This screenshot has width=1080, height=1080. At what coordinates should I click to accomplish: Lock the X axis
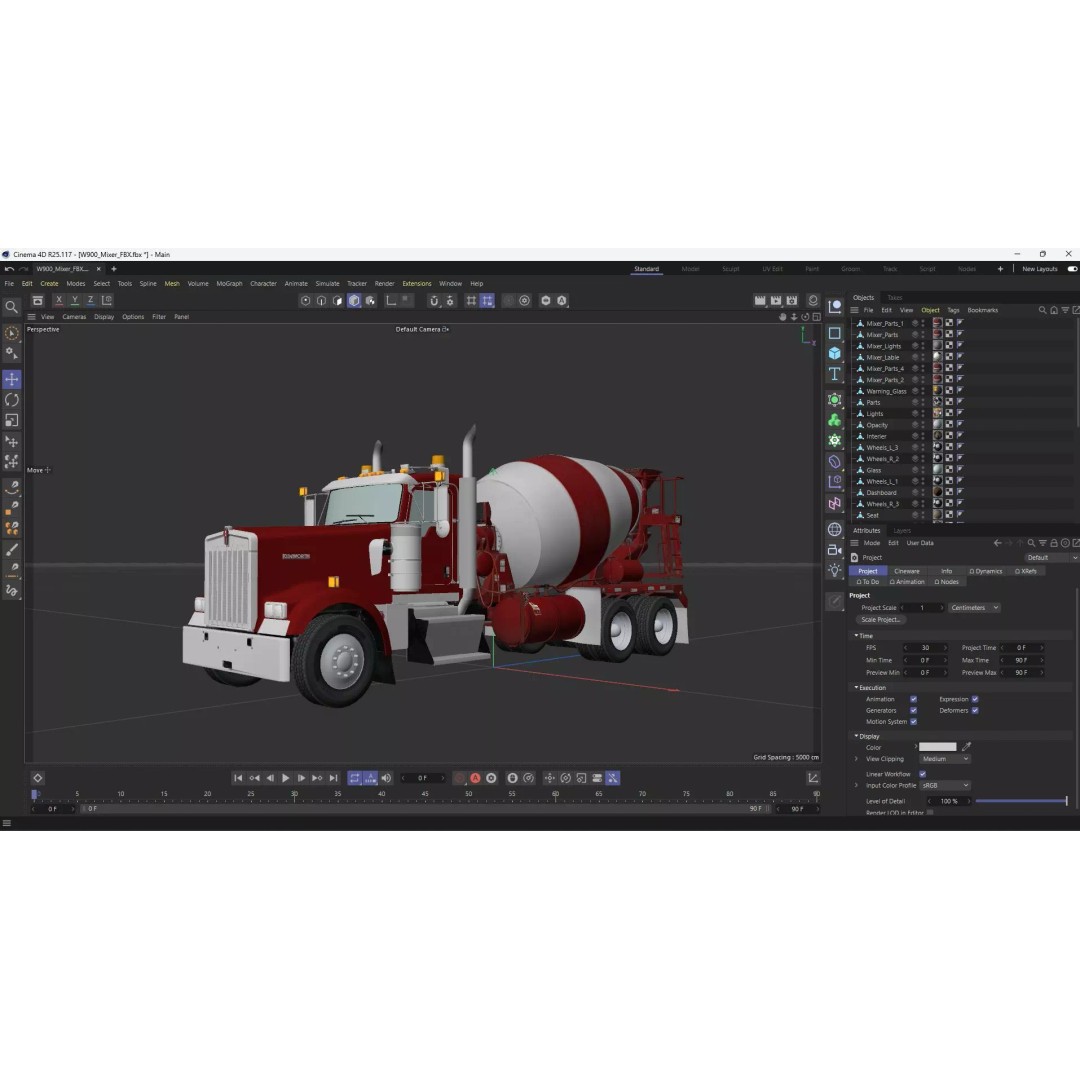pos(59,300)
